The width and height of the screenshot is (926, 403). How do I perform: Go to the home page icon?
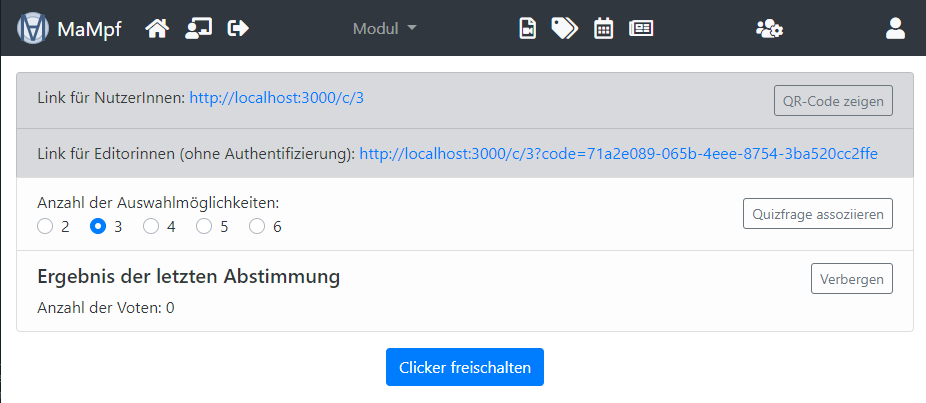pos(157,29)
